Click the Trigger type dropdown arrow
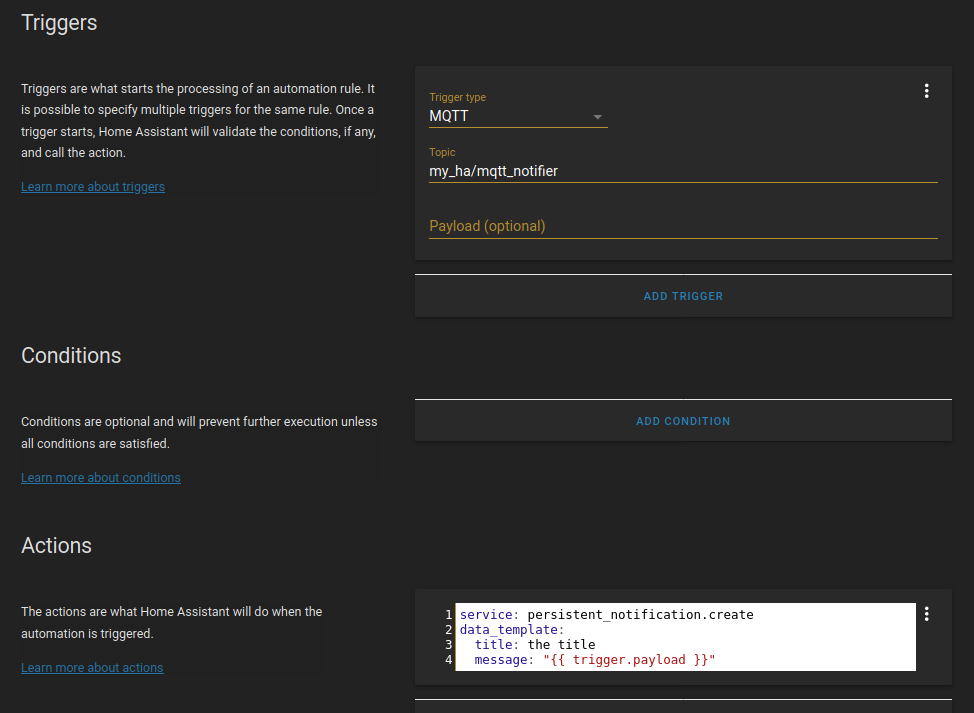Viewport: 974px width, 713px height. click(598, 117)
